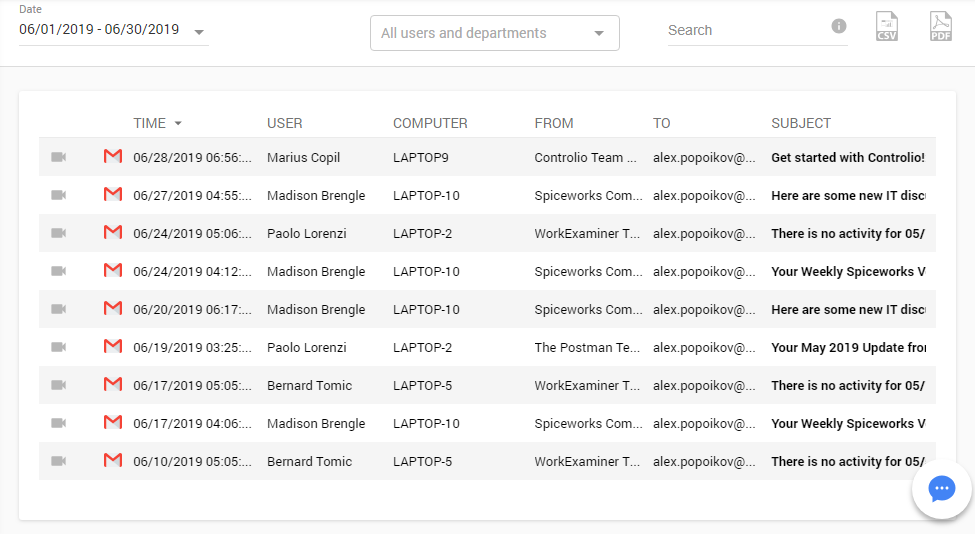The height and width of the screenshot is (534, 975).
Task: Open 'Your May 2019 Update' email subject
Action: pyautogui.click(x=847, y=347)
